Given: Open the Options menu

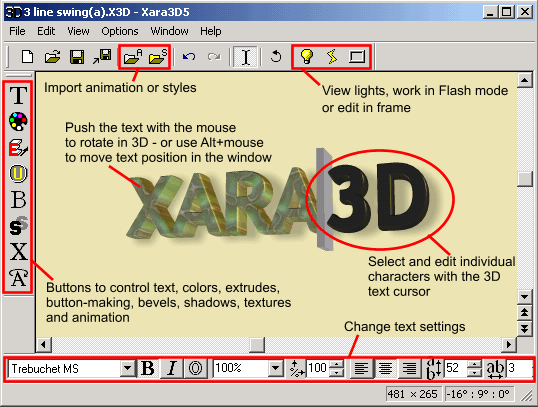Looking at the screenshot, I should [x=120, y=31].
